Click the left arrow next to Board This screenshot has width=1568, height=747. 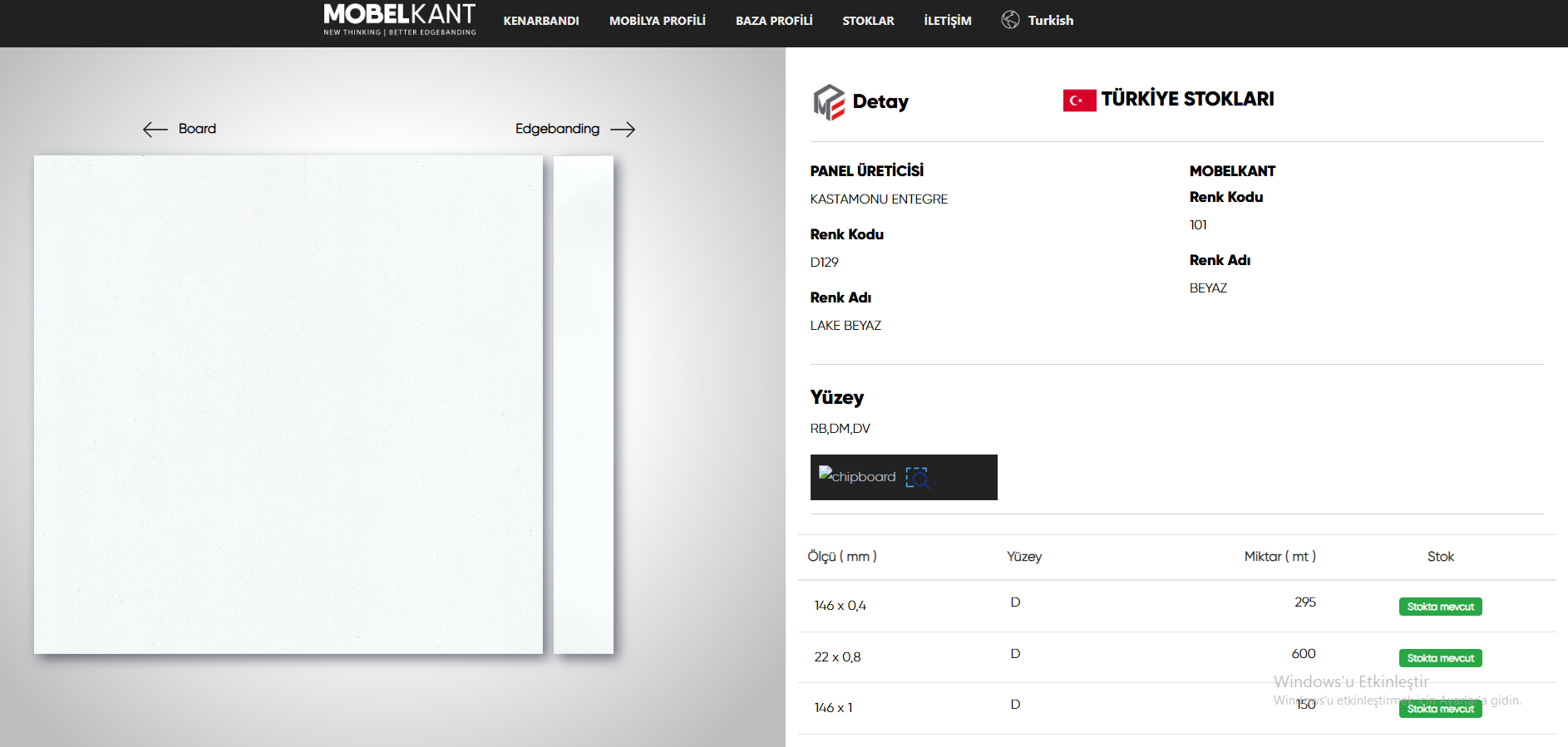click(155, 129)
